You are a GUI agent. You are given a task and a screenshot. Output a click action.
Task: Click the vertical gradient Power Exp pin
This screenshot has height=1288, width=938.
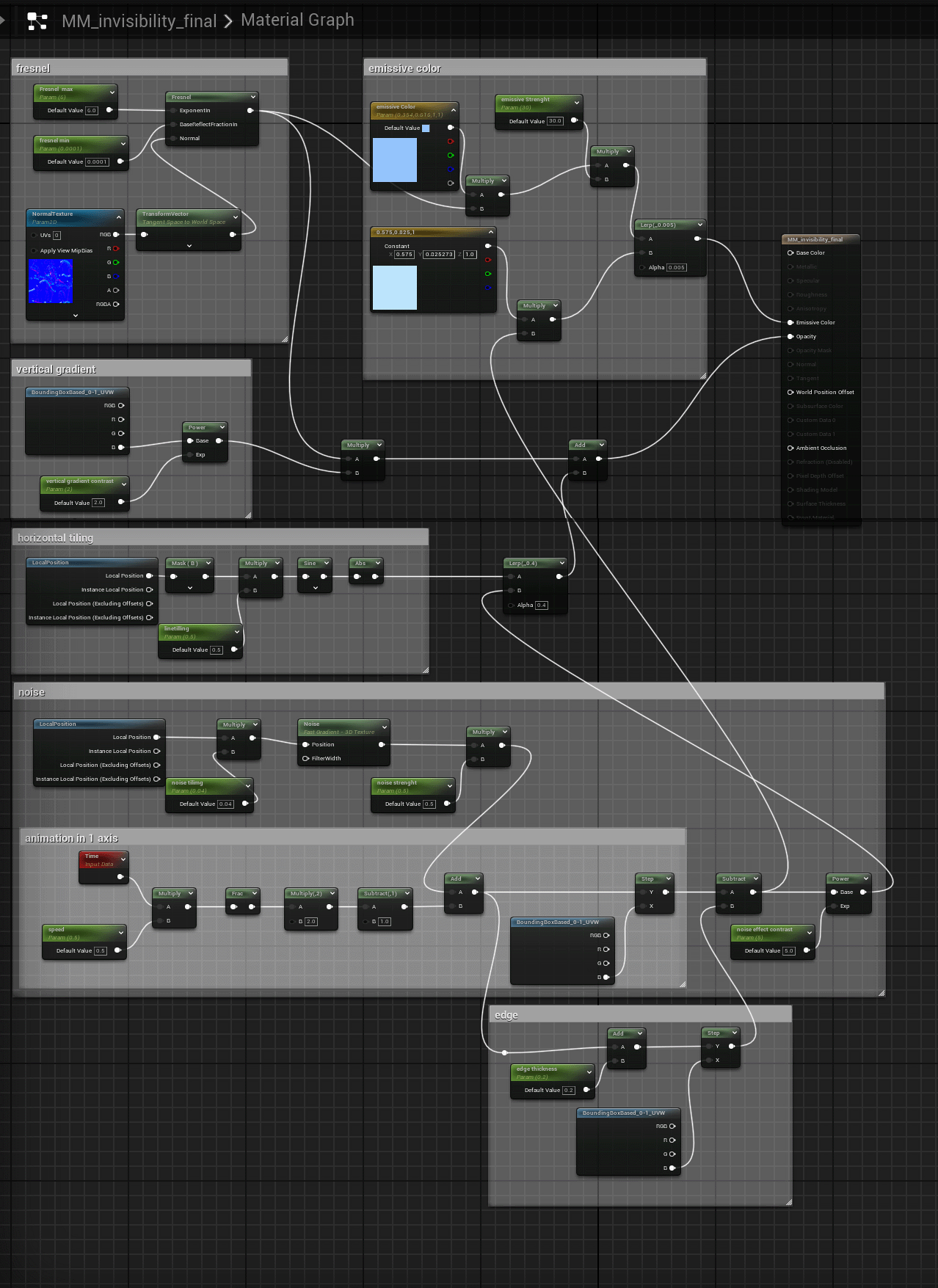189,455
